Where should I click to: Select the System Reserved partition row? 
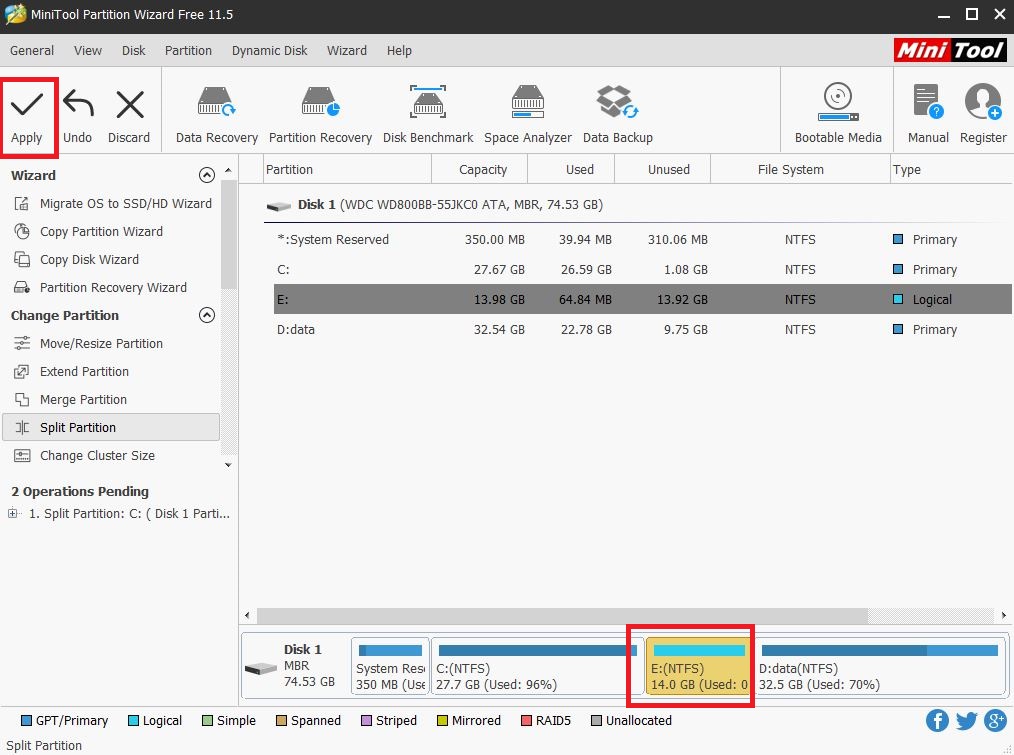643,239
